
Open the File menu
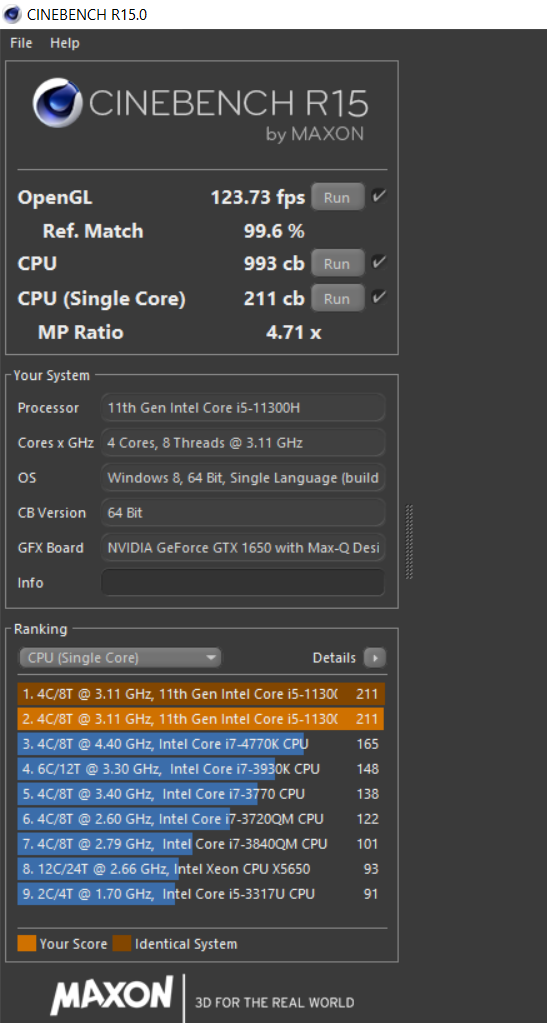tap(21, 43)
